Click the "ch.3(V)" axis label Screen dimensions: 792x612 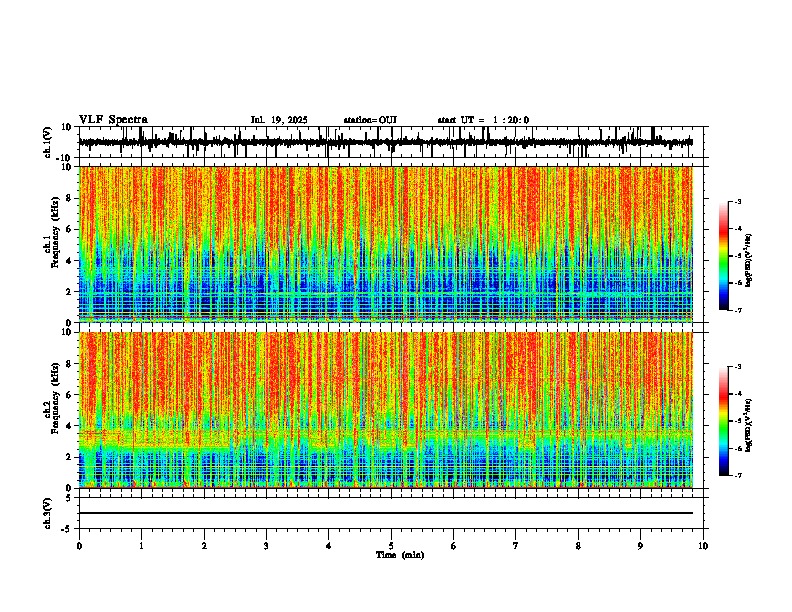[x=48, y=513]
